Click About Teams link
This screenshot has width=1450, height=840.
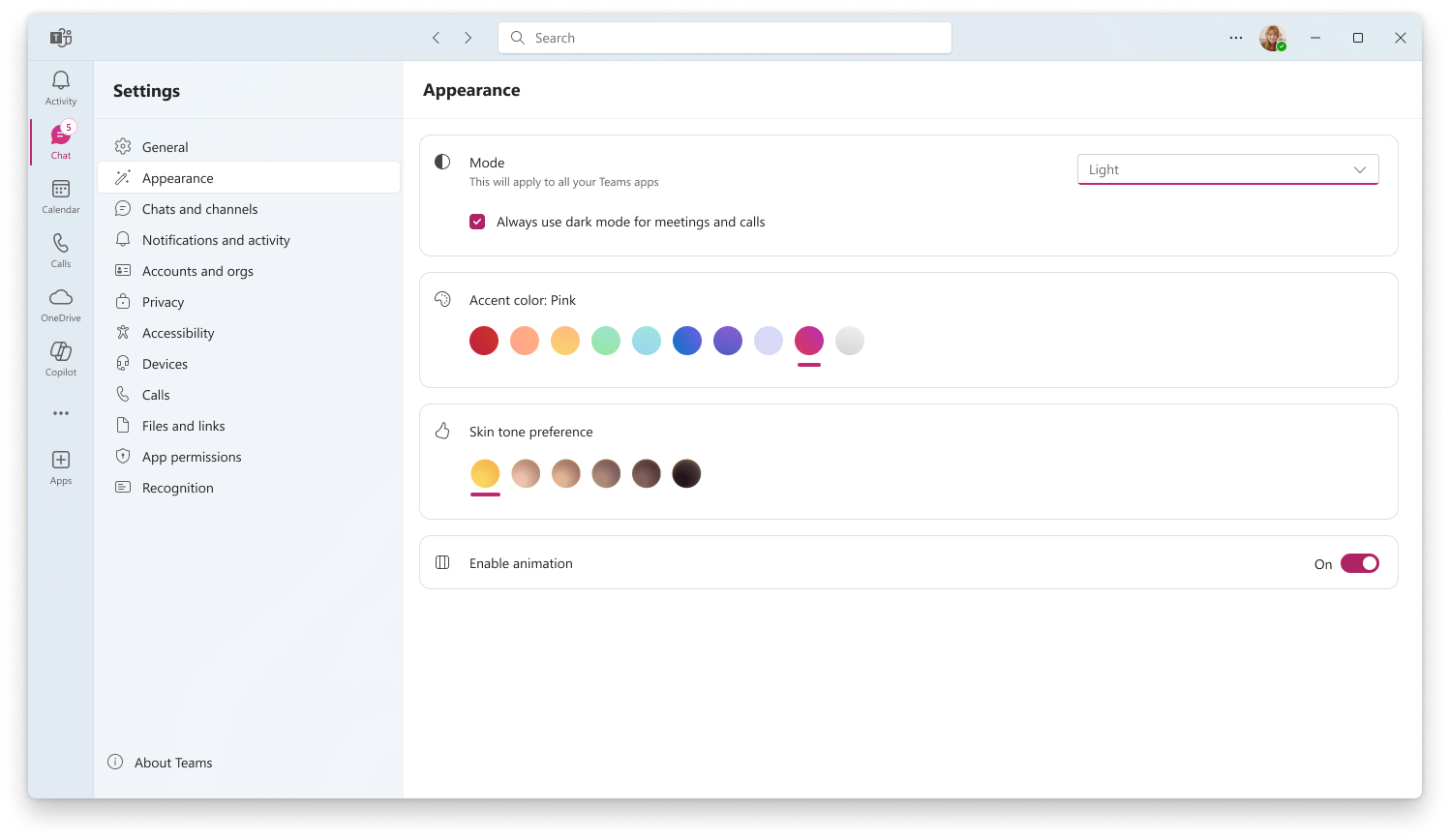pos(172,763)
